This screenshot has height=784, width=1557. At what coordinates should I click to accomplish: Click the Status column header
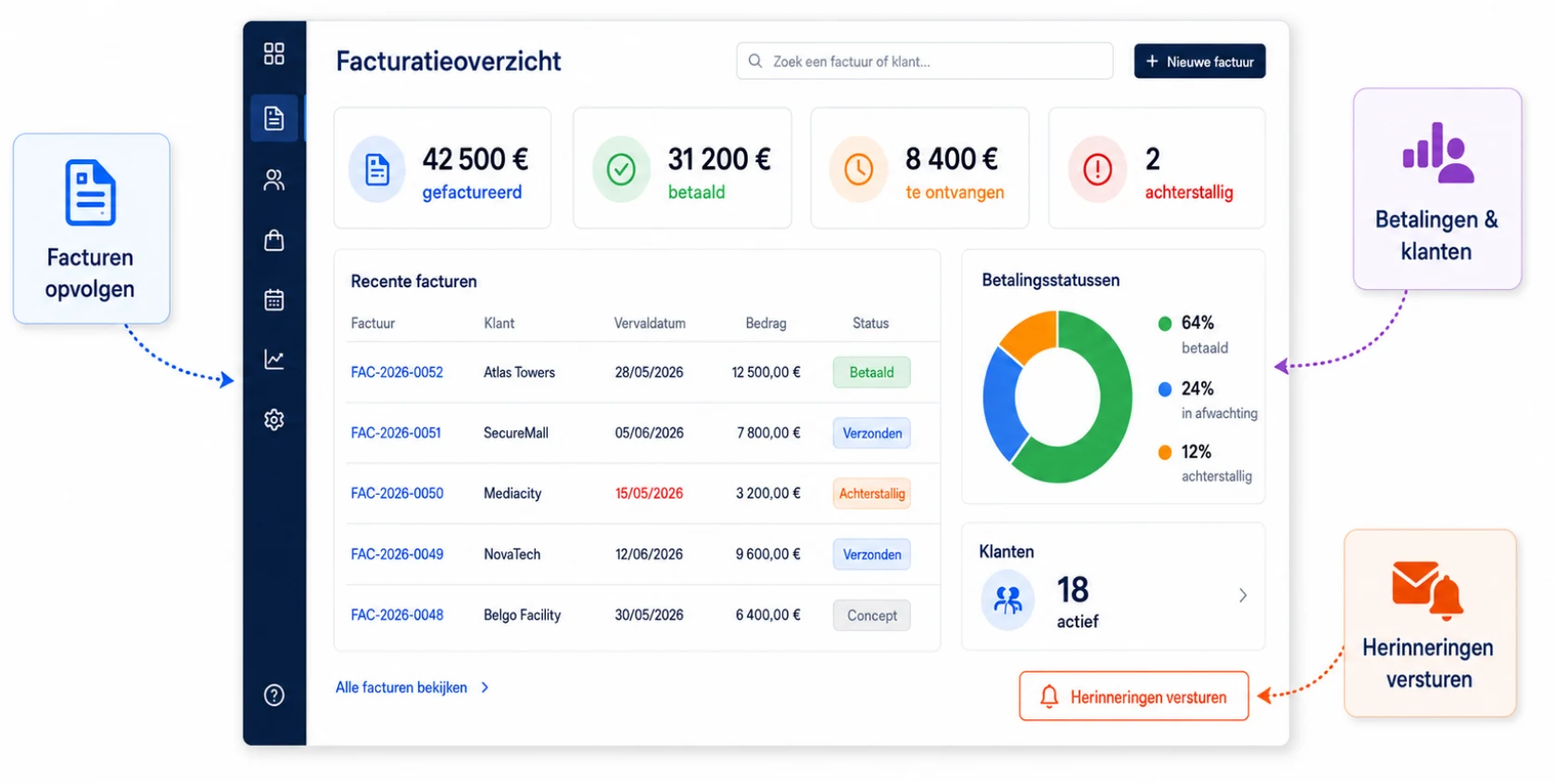coord(870,323)
